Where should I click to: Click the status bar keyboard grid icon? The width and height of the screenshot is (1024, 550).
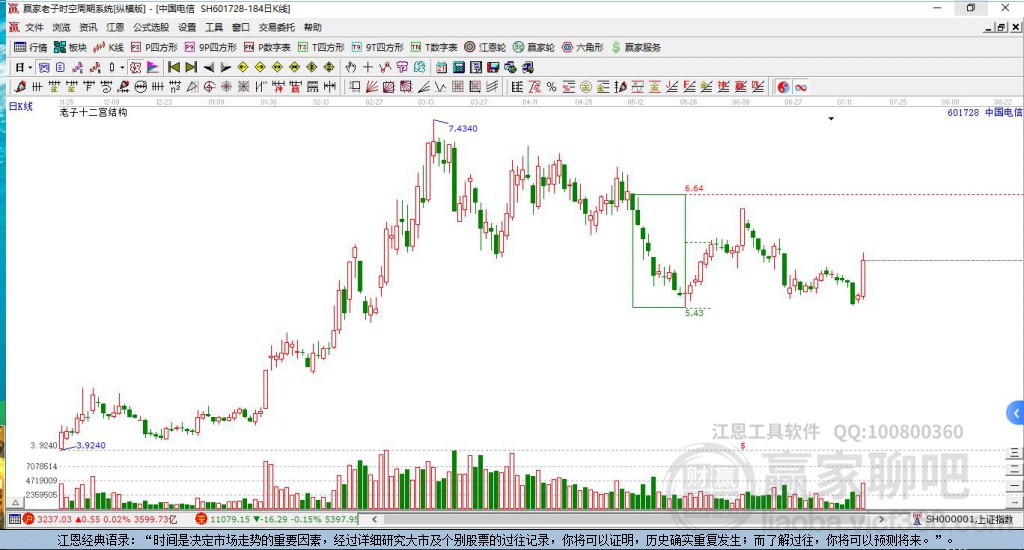tap(14, 519)
